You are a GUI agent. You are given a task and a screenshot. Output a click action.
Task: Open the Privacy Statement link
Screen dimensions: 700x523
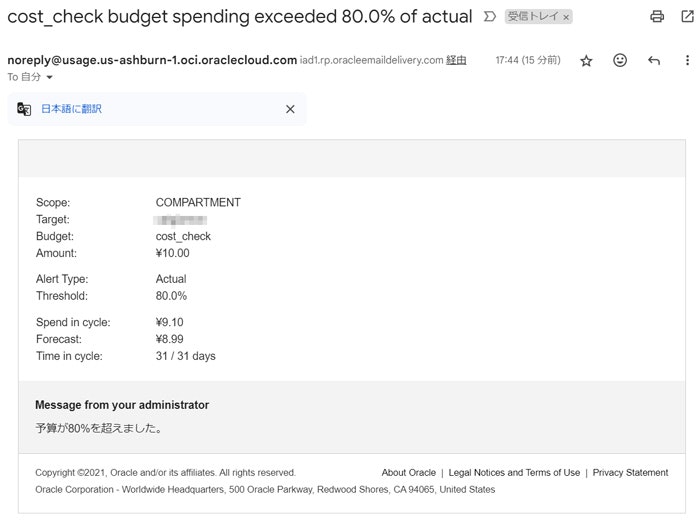click(630, 472)
